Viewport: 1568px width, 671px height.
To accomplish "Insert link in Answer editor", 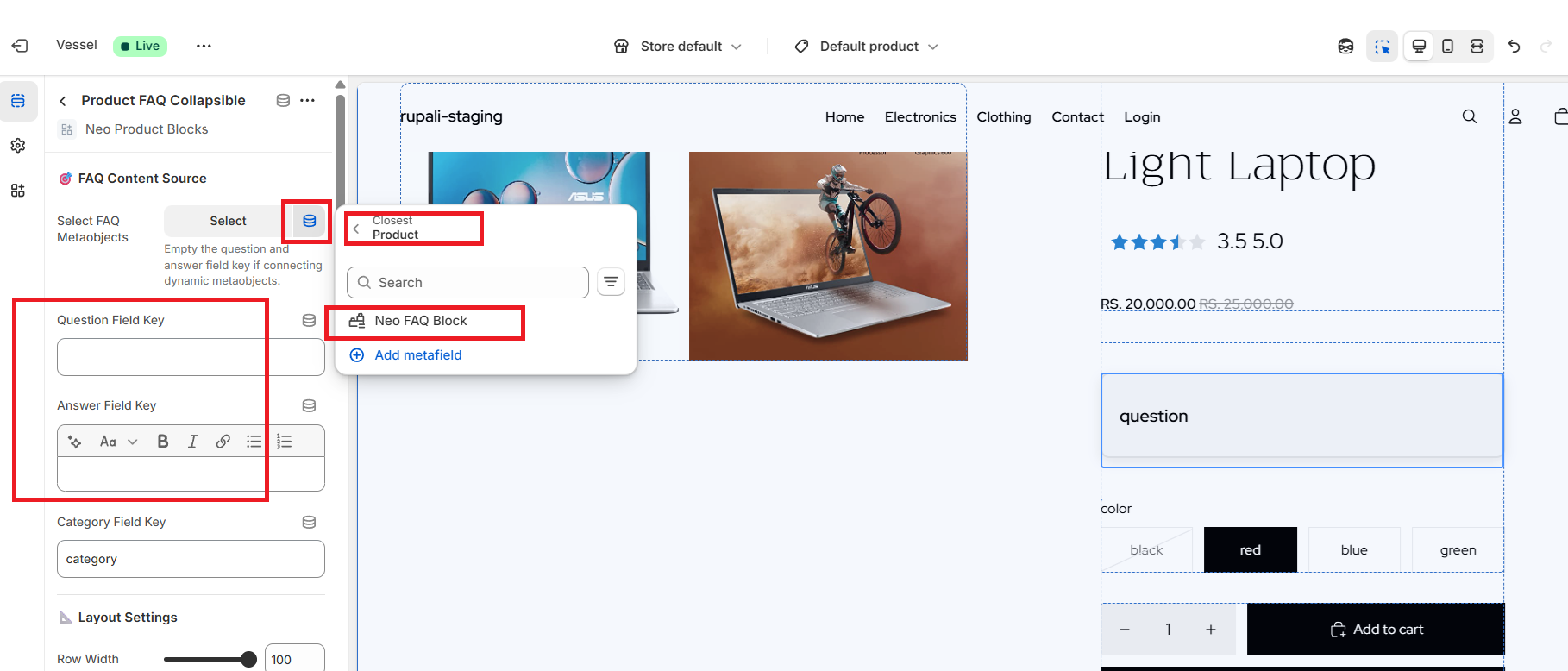I will (x=223, y=442).
